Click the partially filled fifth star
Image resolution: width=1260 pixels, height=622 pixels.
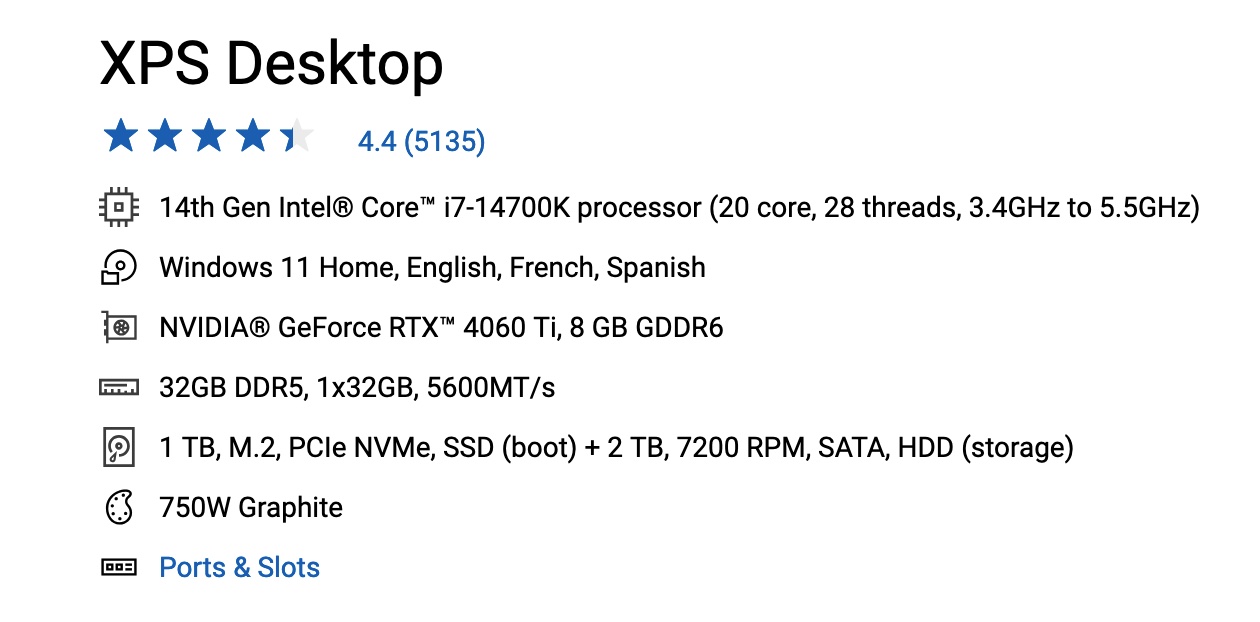(297, 137)
